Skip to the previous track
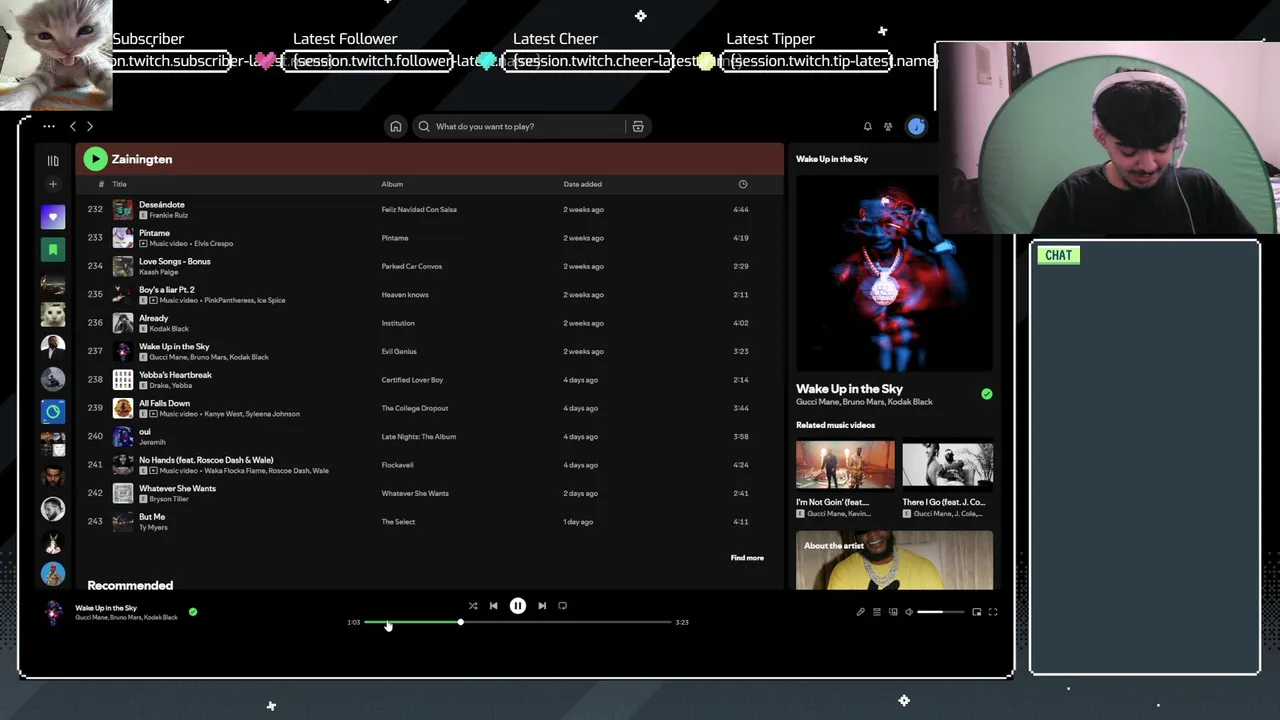Viewport: 1280px width, 720px height. (493, 605)
